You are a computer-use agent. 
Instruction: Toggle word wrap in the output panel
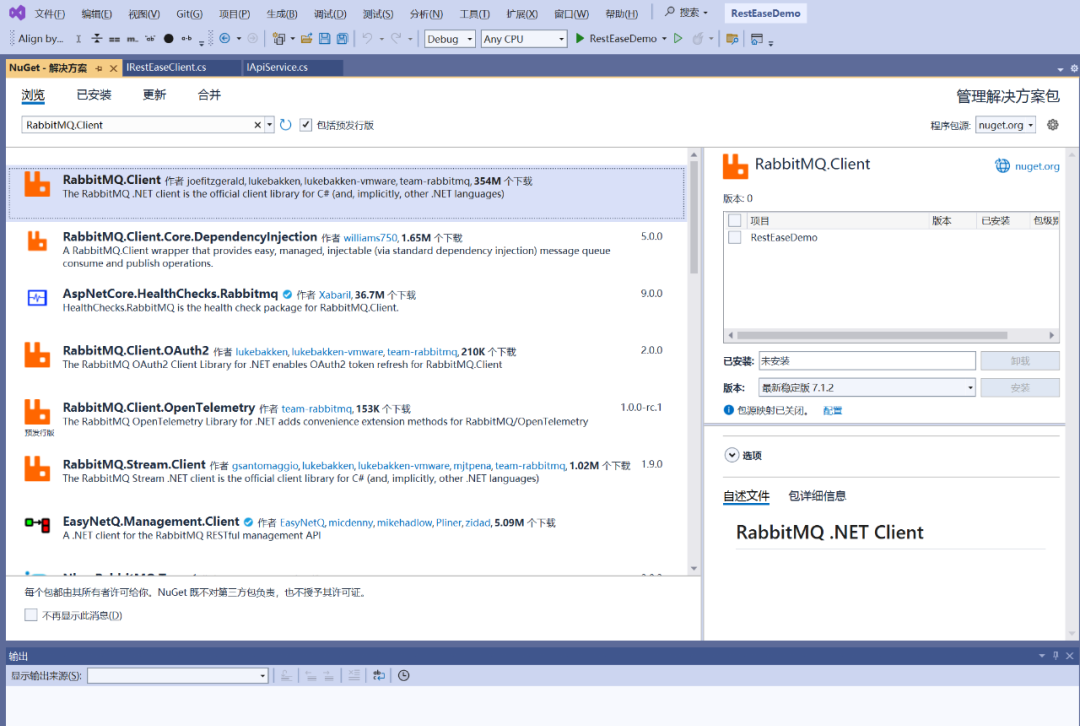click(379, 676)
